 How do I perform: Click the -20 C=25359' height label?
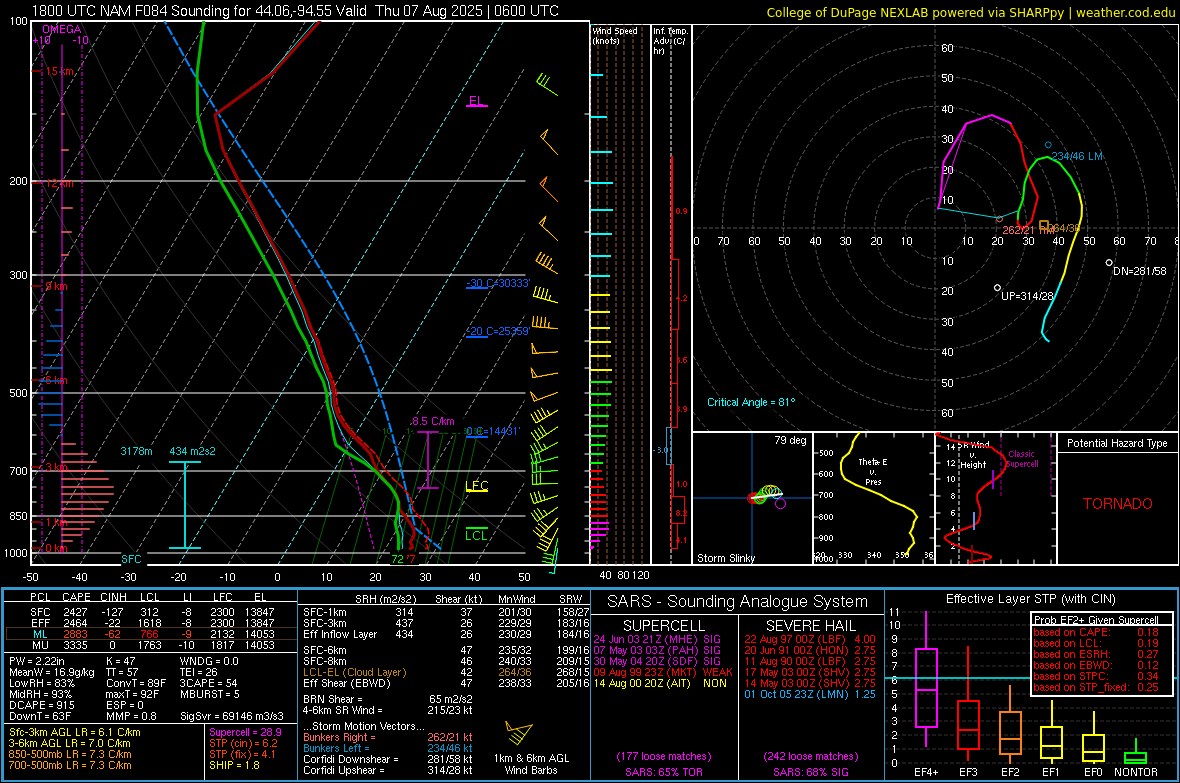498,331
